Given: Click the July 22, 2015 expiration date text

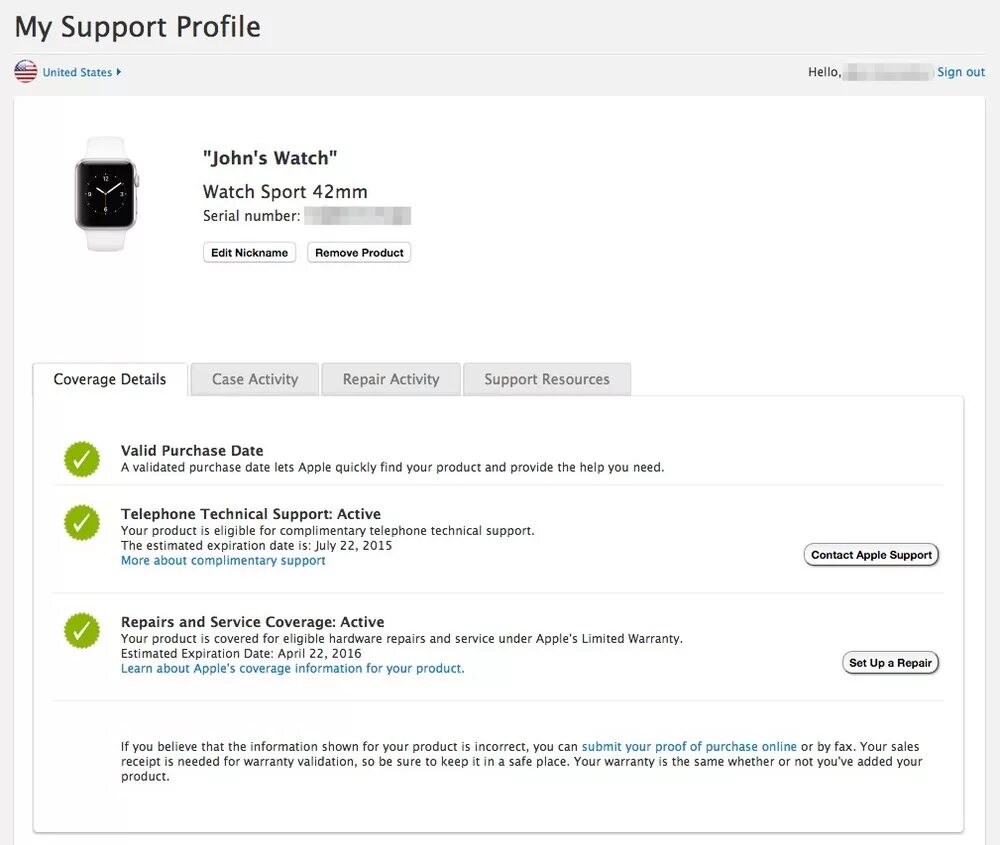Looking at the screenshot, I should click(x=353, y=545).
